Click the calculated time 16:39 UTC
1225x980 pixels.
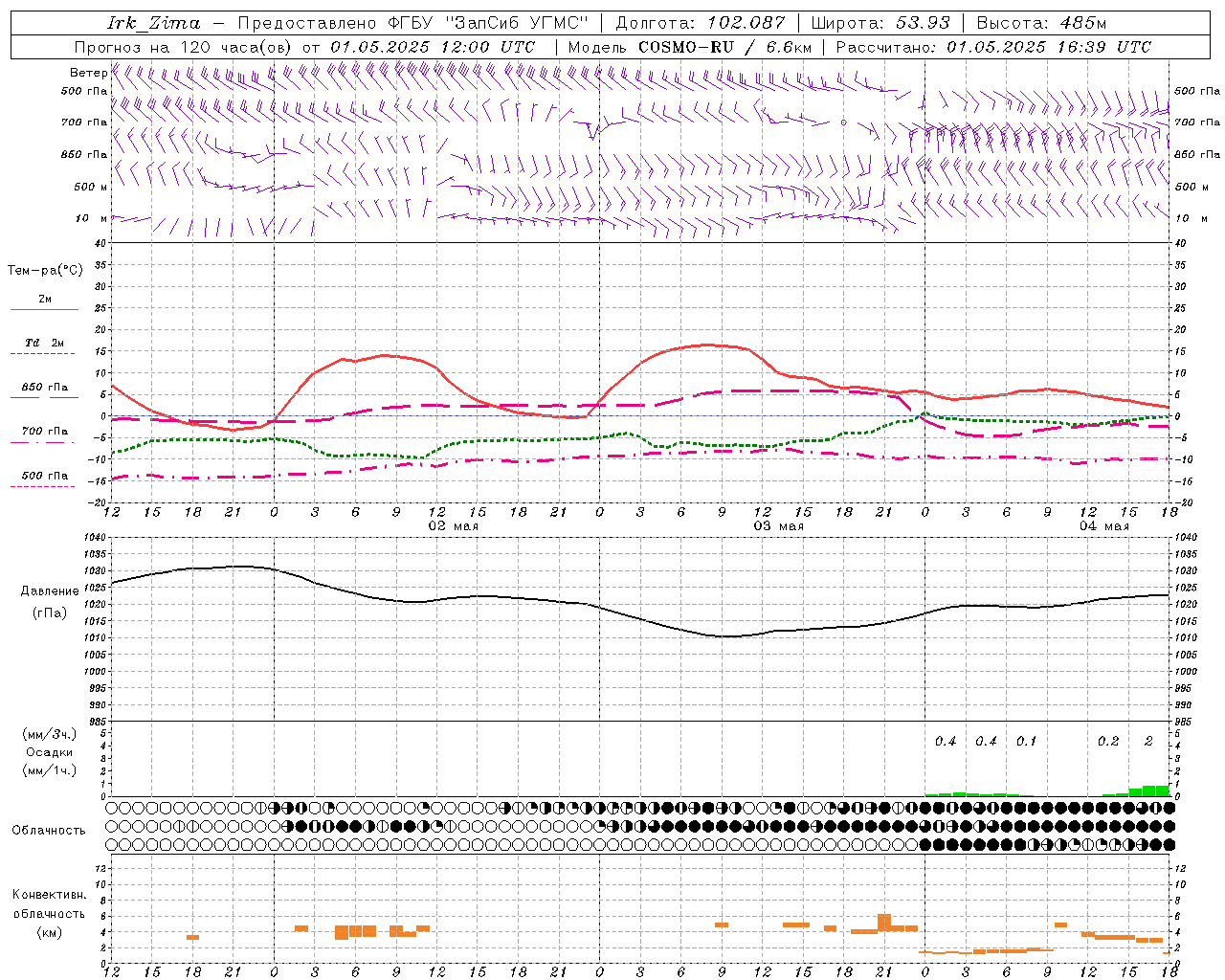click(x=1104, y=47)
